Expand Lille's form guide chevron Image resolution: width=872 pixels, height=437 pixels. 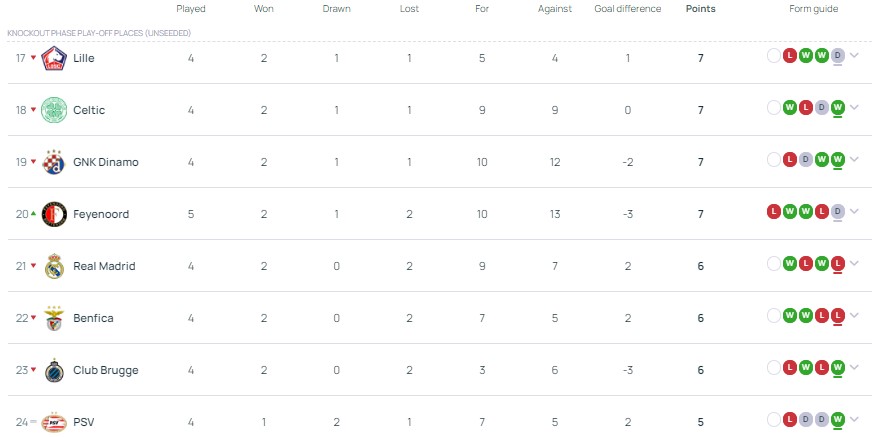pos(854,56)
